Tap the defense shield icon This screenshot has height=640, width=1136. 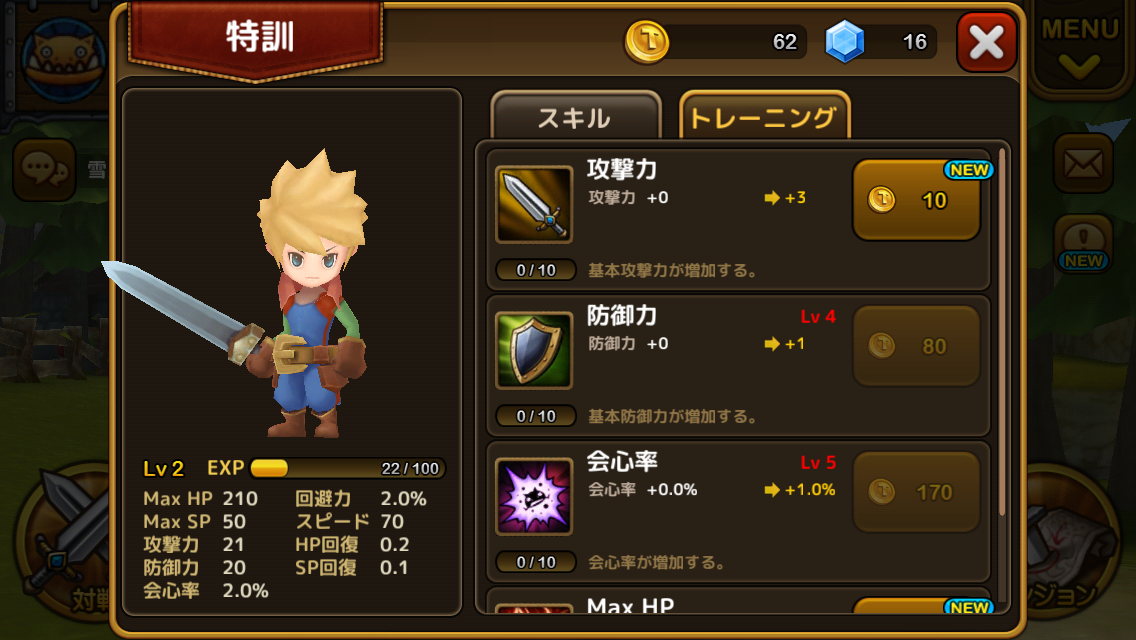[534, 350]
